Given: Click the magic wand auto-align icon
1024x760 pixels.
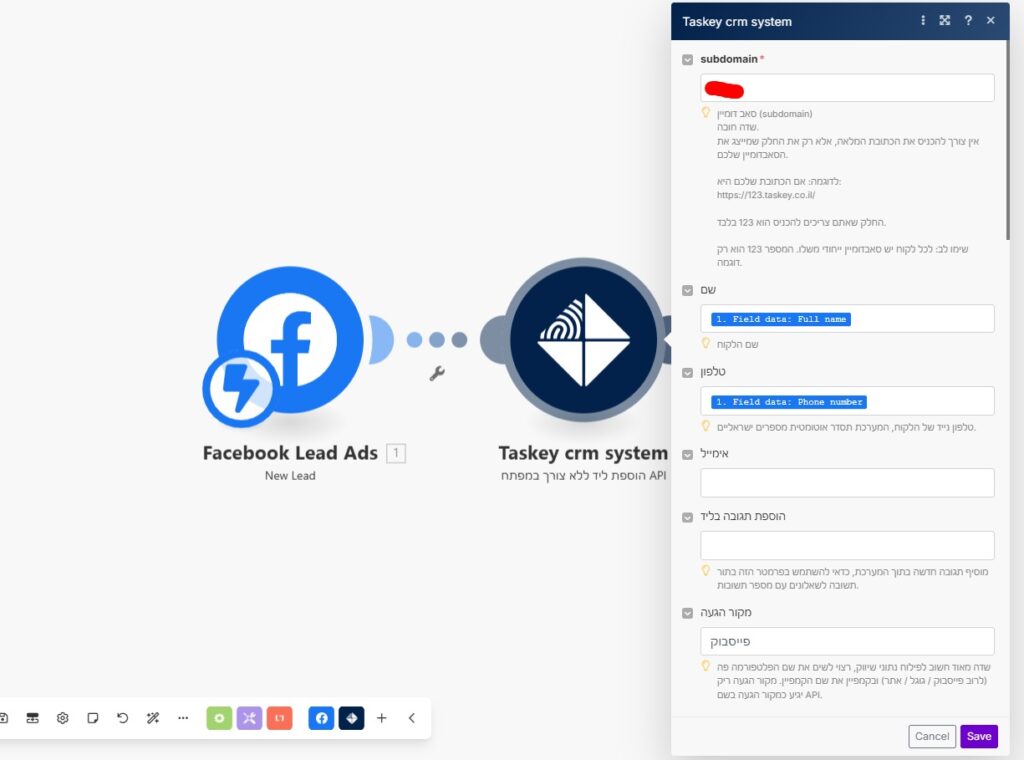Looking at the screenshot, I should [x=153, y=718].
